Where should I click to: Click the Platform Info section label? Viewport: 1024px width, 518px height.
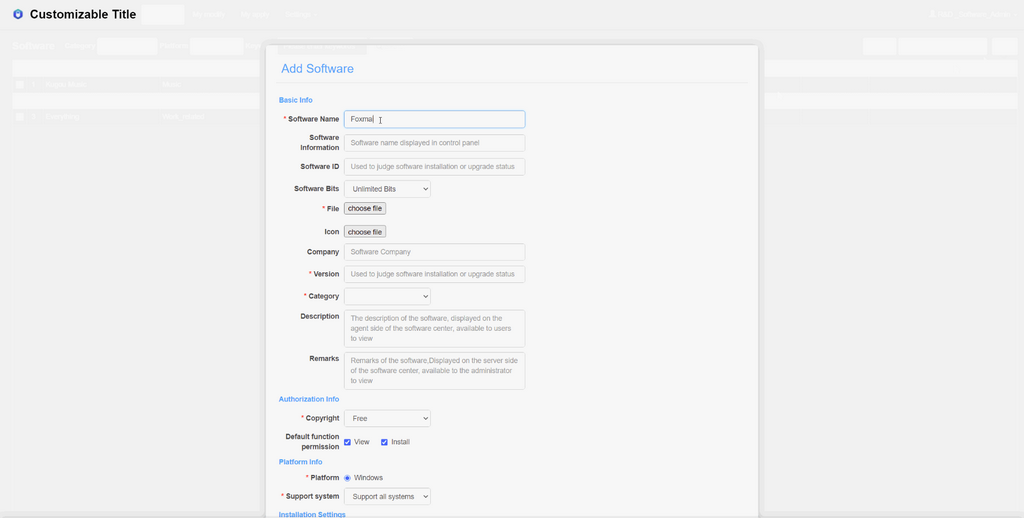point(300,462)
